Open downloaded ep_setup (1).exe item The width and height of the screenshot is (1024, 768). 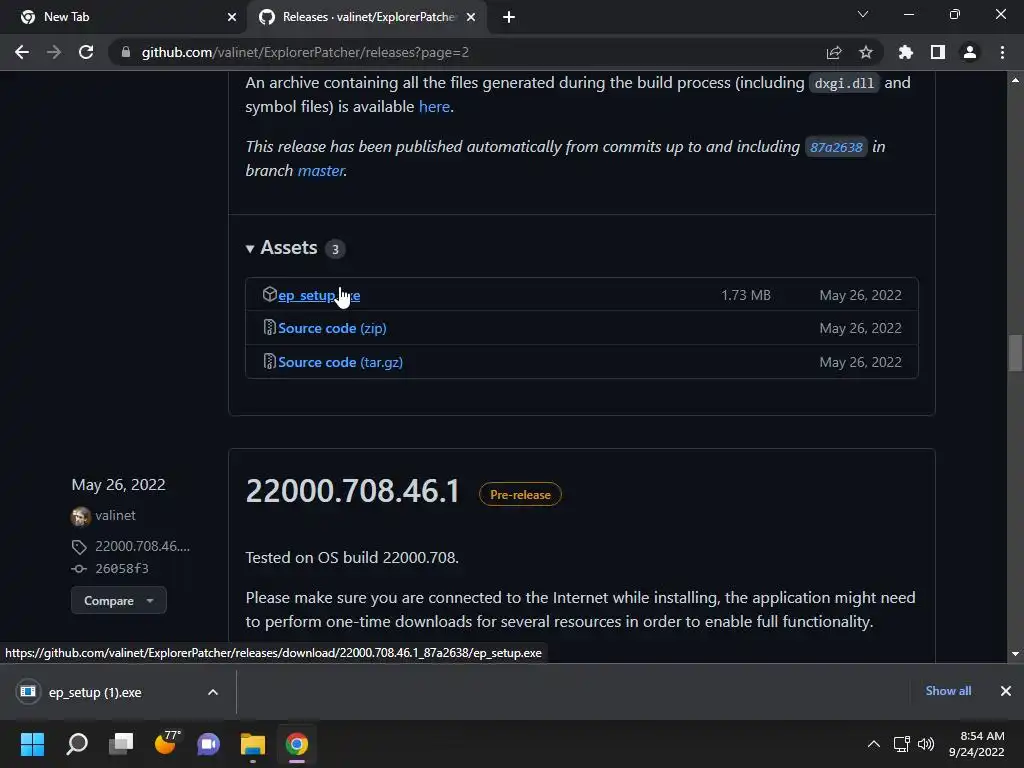(x=95, y=692)
